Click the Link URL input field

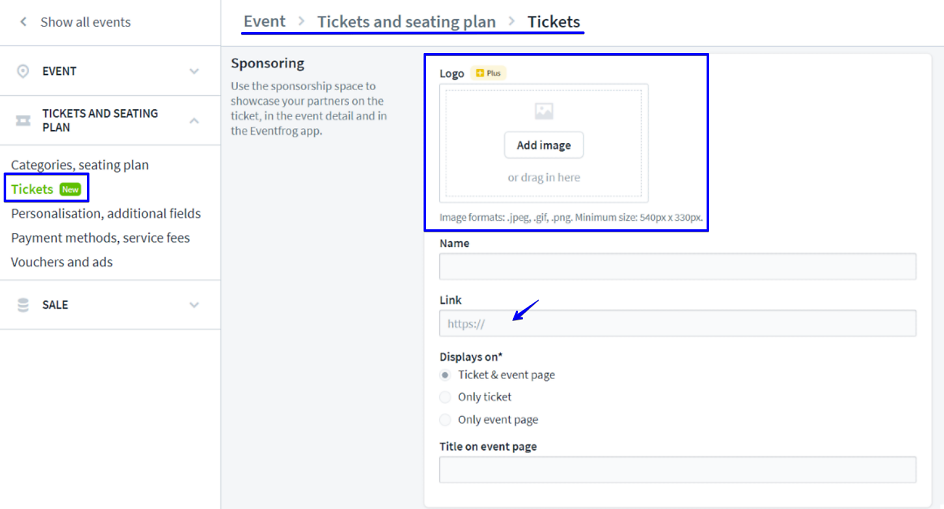[677, 323]
